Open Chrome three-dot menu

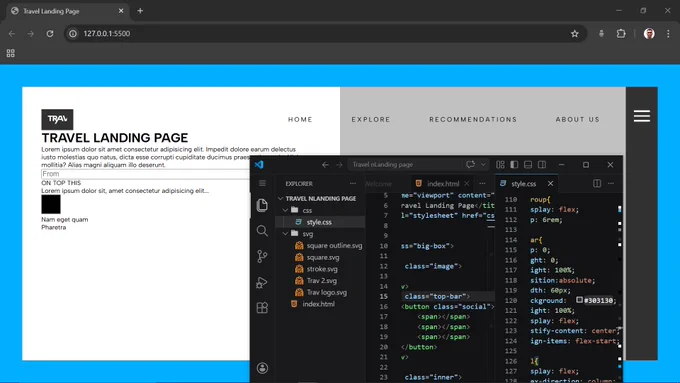pyautogui.click(x=668, y=33)
